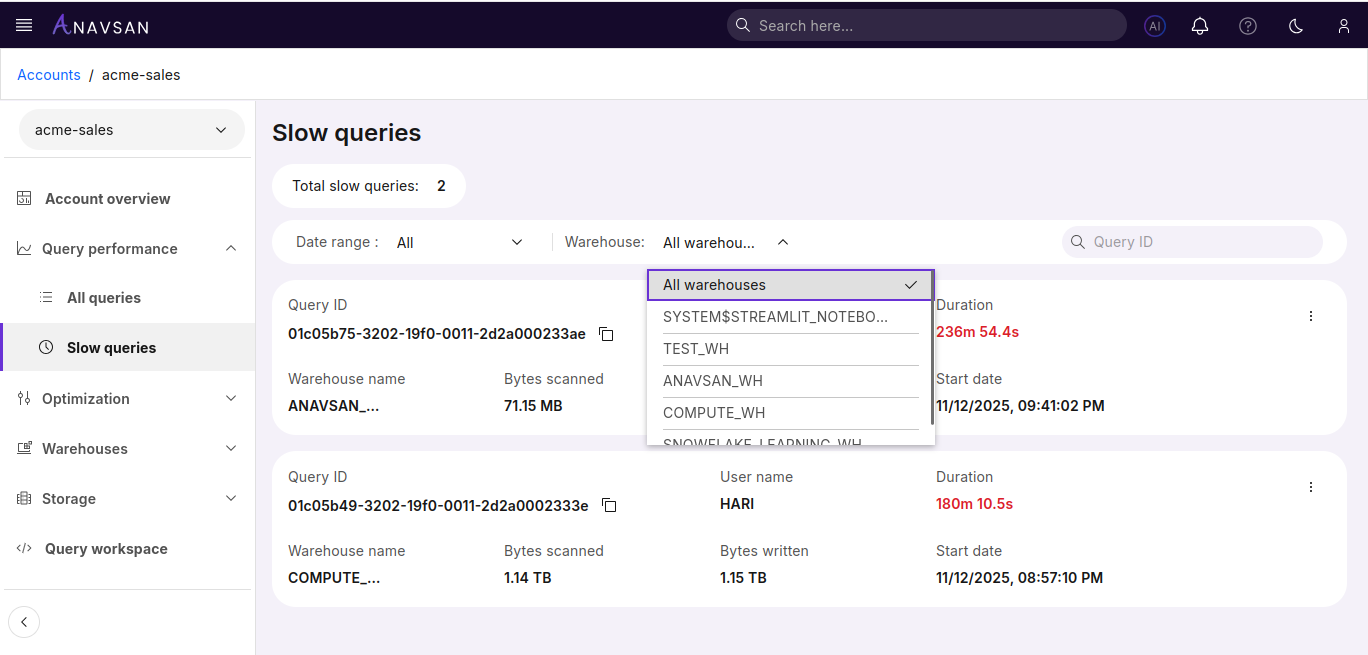Open more options for 236m query
This screenshot has width=1368, height=655.
pos(1311,316)
